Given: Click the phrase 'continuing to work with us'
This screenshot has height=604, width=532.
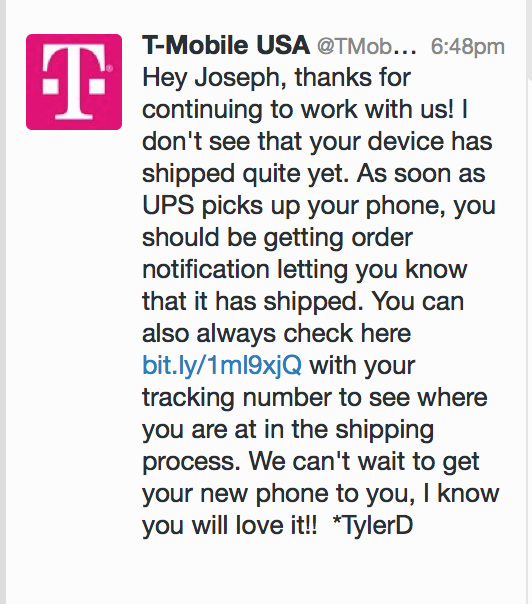Looking at the screenshot, I should [299, 110].
